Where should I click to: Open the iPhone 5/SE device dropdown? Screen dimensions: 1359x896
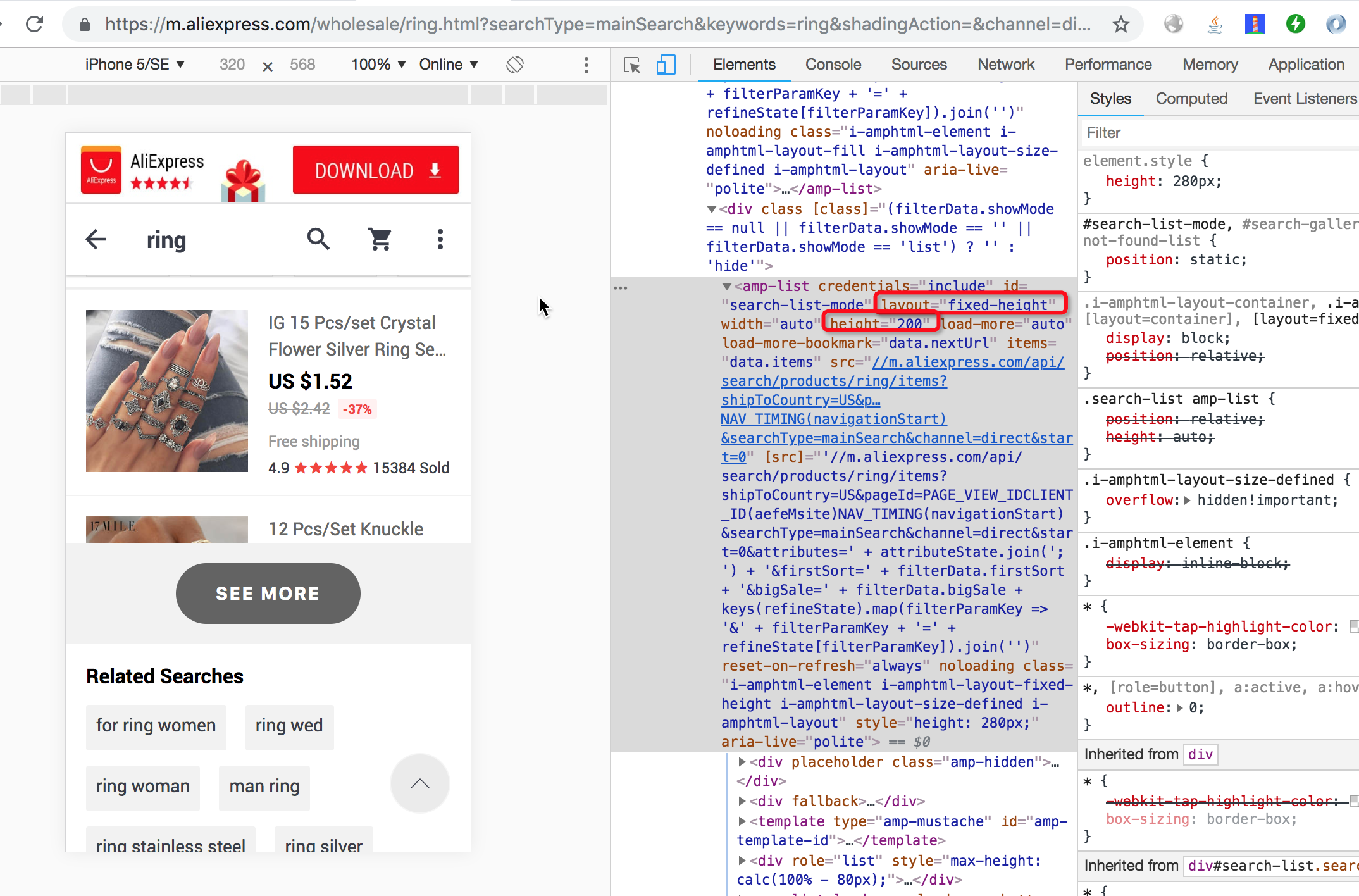[135, 65]
